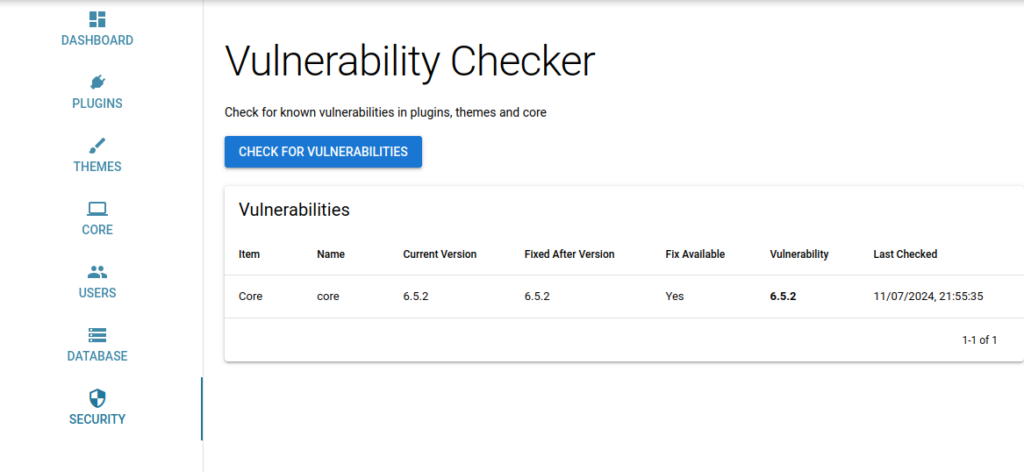Screen dimensions: 1024x472
Task: Click the Themes paintbrush icon
Action: 97,146
